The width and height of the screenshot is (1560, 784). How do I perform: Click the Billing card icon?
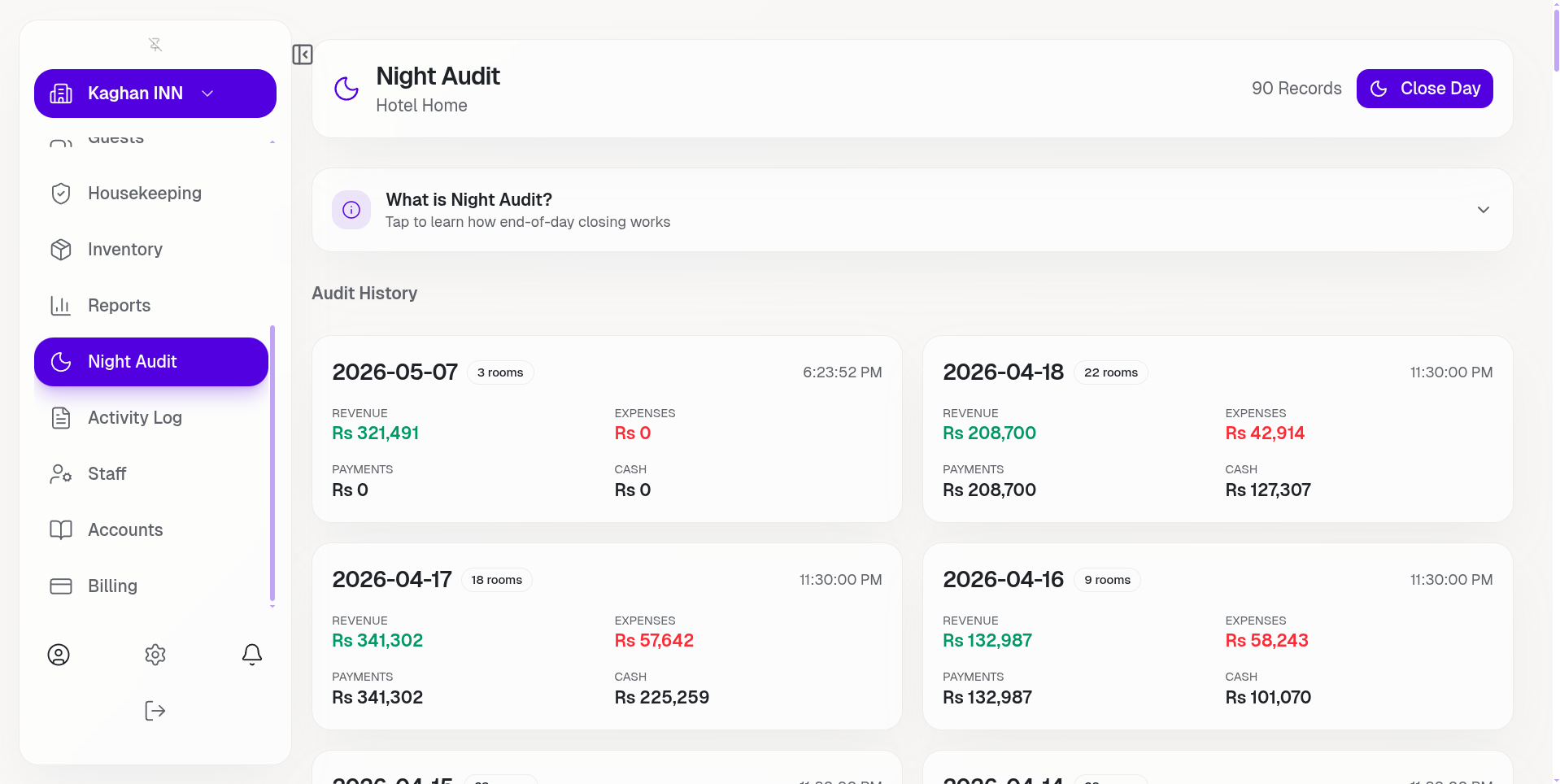click(x=61, y=586)
